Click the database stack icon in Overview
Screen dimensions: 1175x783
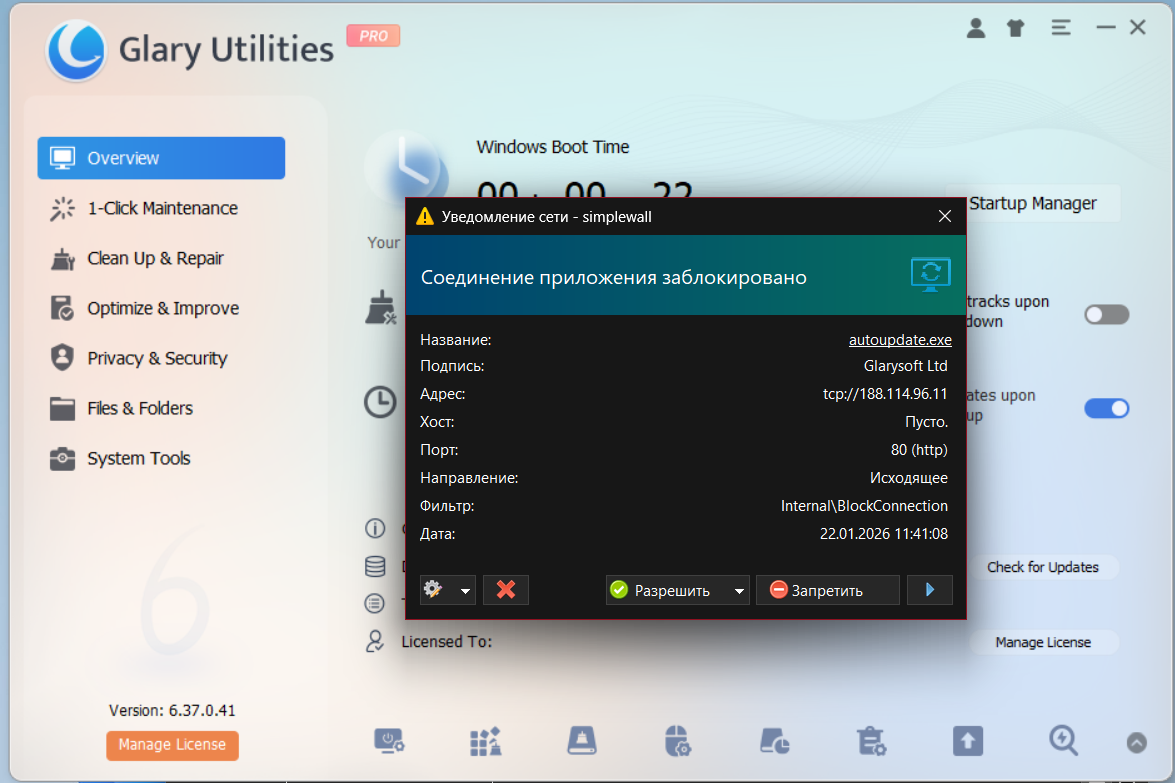coord(375,566)
